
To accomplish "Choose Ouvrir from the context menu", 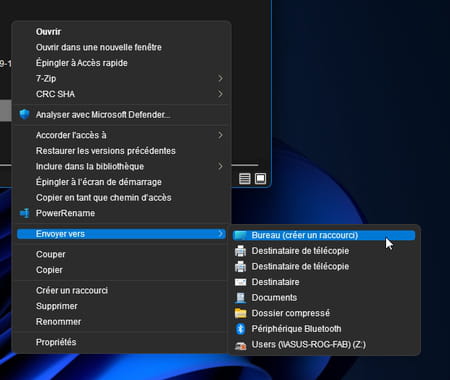I will pyautogui.click(x=122, y=32).
